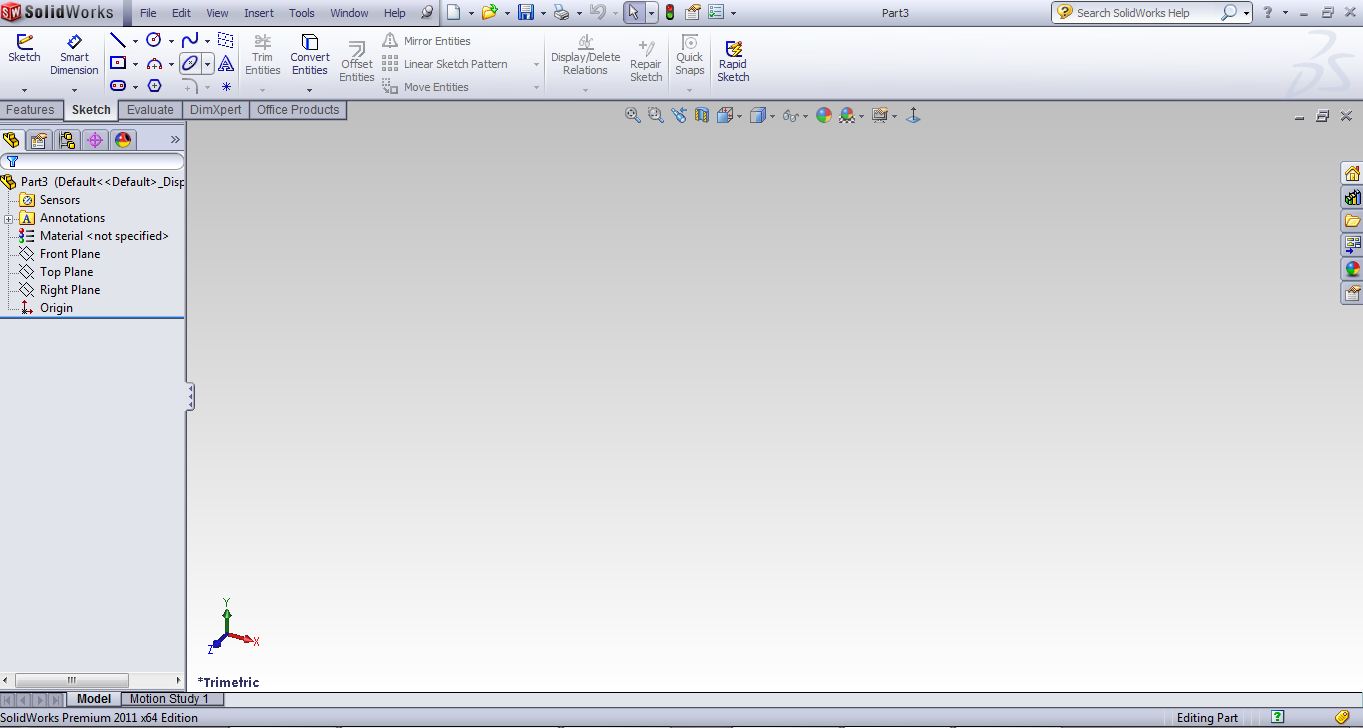This screenshot has width=1363, height=728.
Task: Open the View menu
Action: [x=217, y=13]
